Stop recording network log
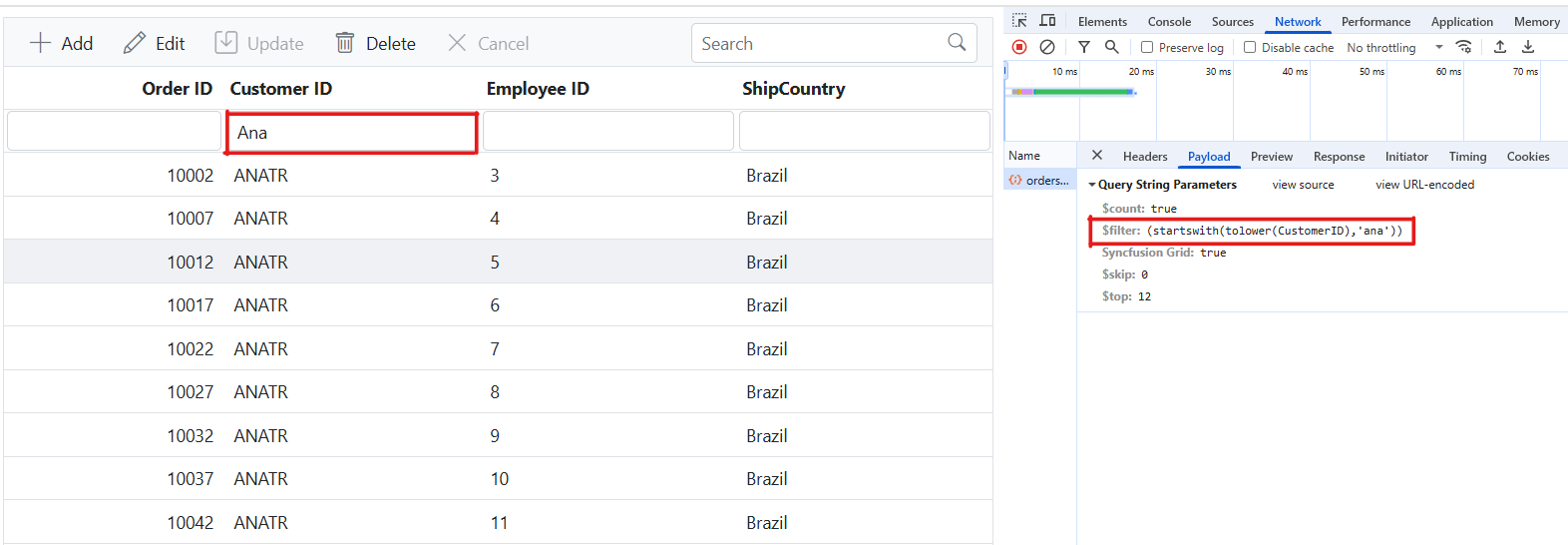The width and height of the screenshot is (1568, 545). click(1019, 47)
